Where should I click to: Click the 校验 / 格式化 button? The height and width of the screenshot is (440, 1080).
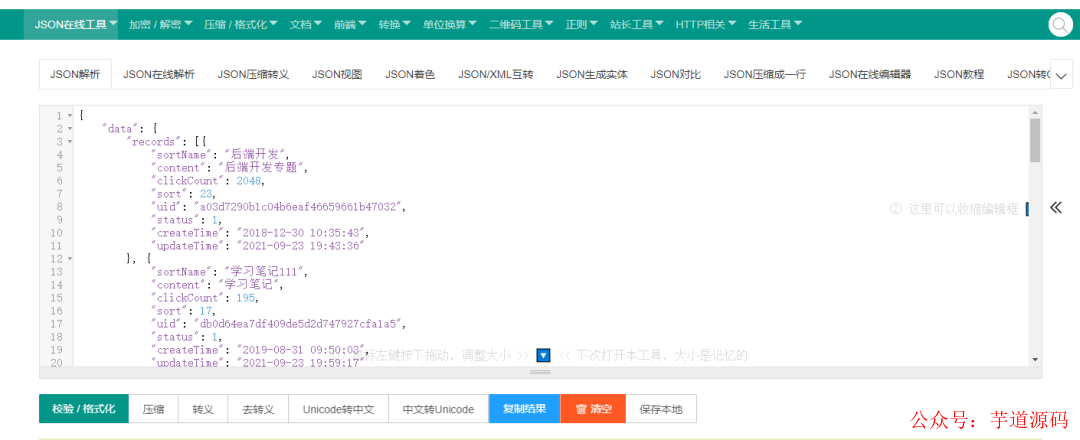[84, 409]
